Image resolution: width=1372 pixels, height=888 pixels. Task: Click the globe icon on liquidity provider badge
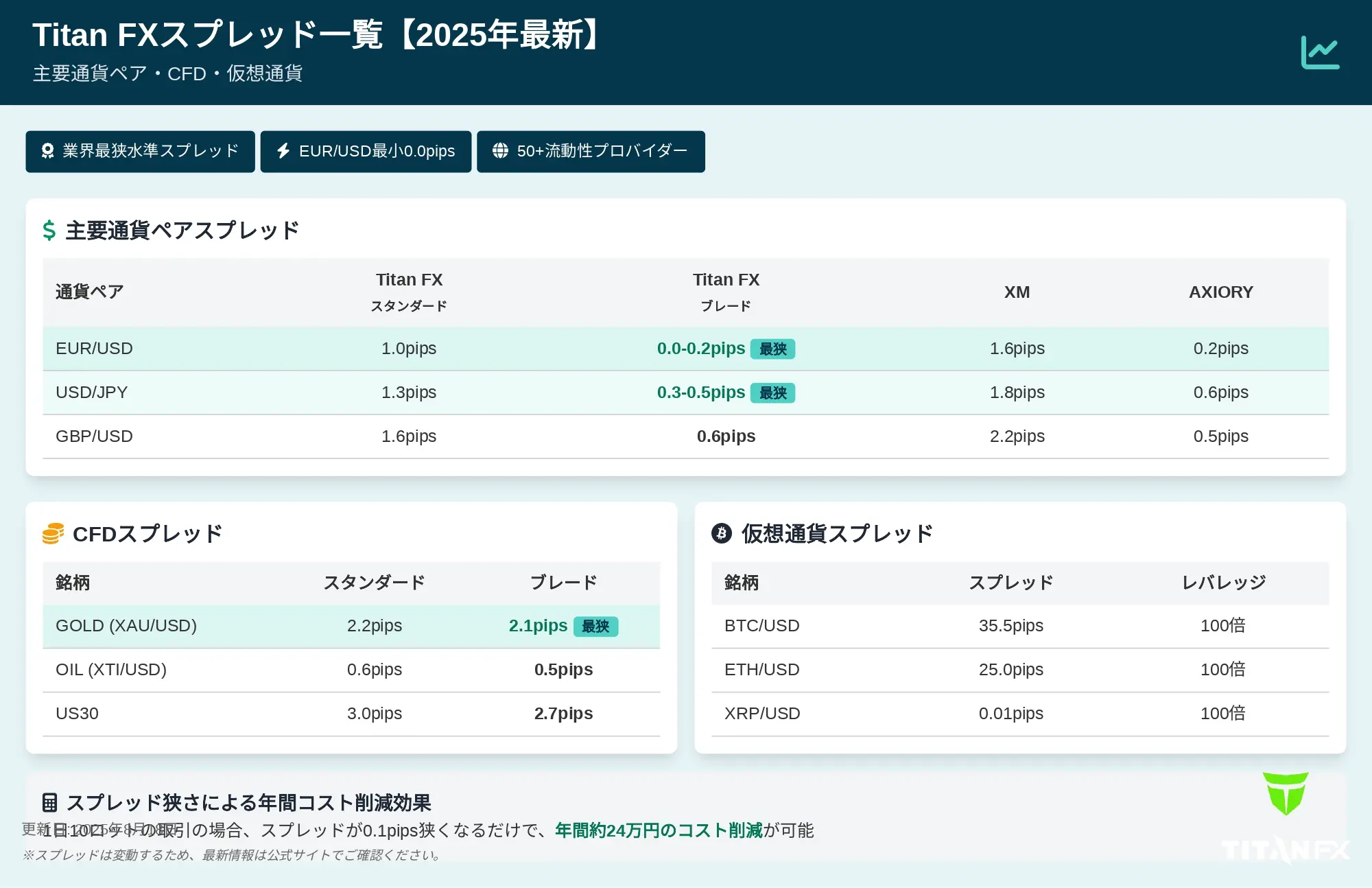[500, 151]
